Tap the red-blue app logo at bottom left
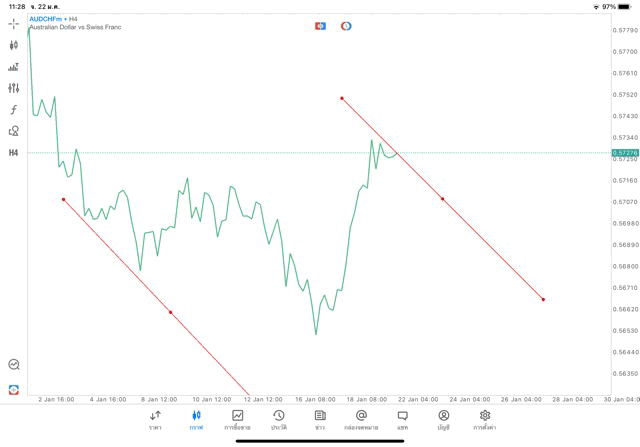 [x=13, y=389]
